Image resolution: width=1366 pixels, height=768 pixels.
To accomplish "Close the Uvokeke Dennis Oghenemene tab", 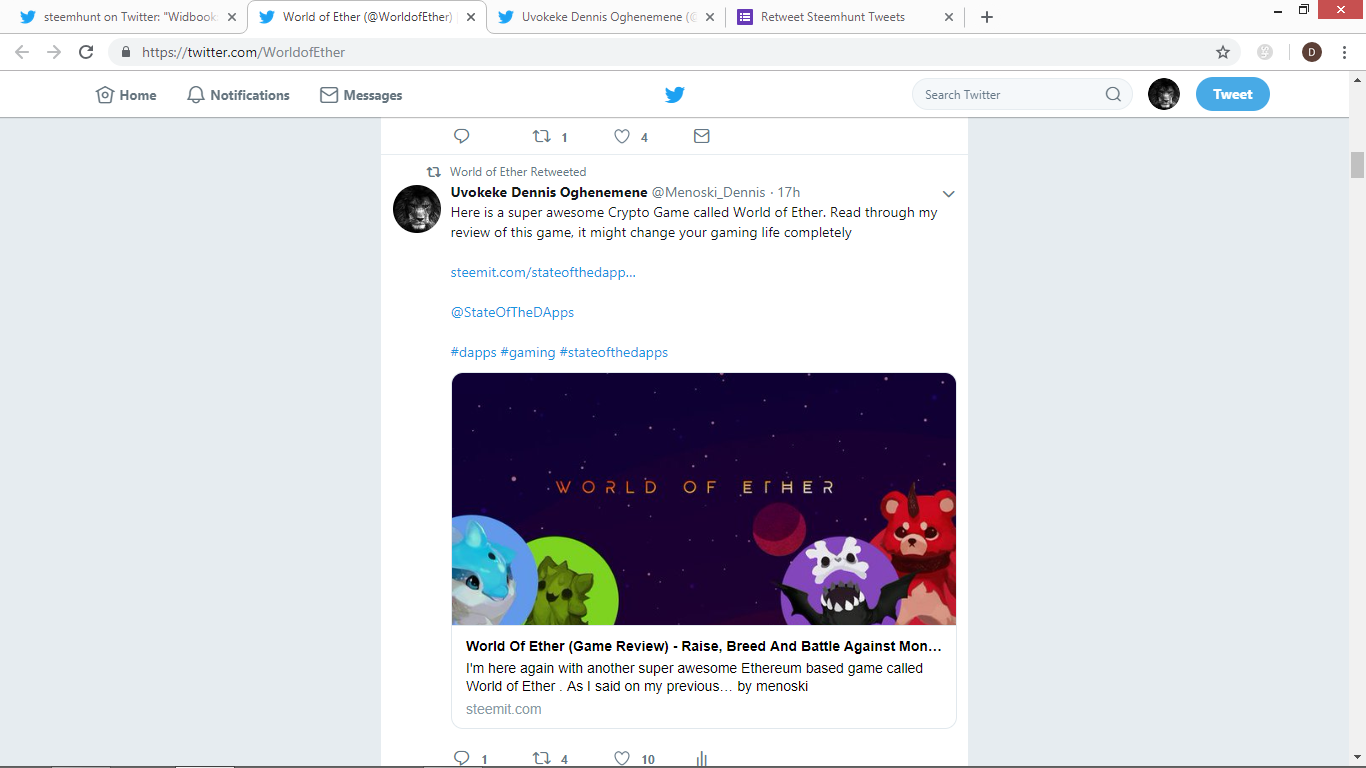I will pos(710,17).
